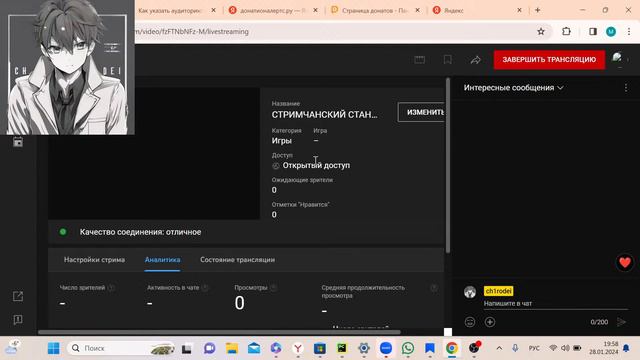Open Yandex Browser from the taskbar

coord(298,348)
